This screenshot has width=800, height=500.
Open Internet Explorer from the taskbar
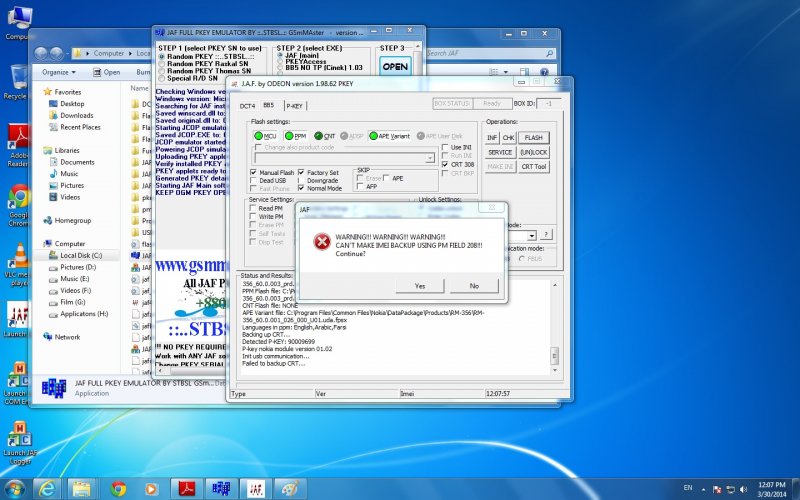(x=47, y=489)
